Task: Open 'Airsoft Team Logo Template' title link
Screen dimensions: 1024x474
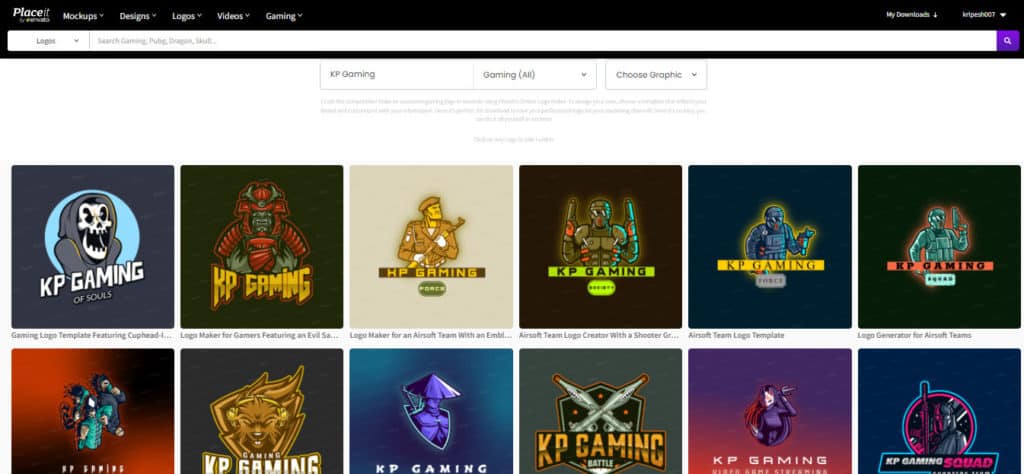Action: [x=736, y=335]
